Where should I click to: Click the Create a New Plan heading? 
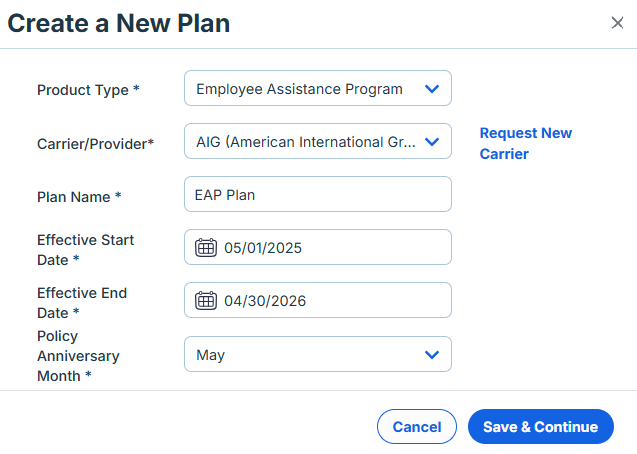click(119, 23)
